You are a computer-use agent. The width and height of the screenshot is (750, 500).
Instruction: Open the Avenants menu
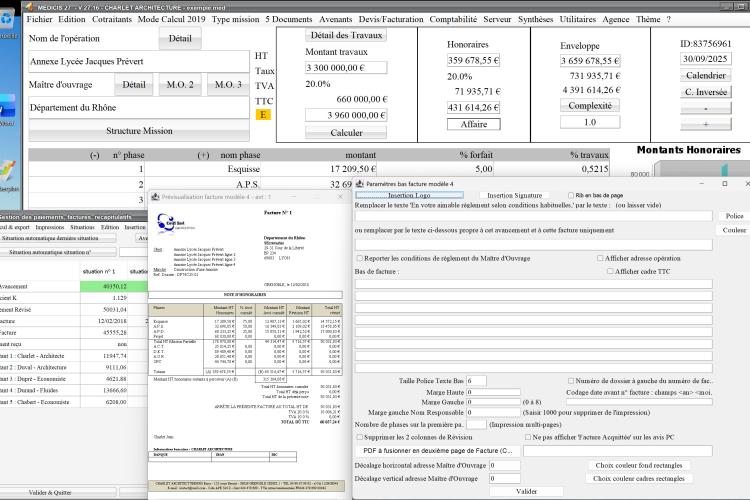coord(336,20)
